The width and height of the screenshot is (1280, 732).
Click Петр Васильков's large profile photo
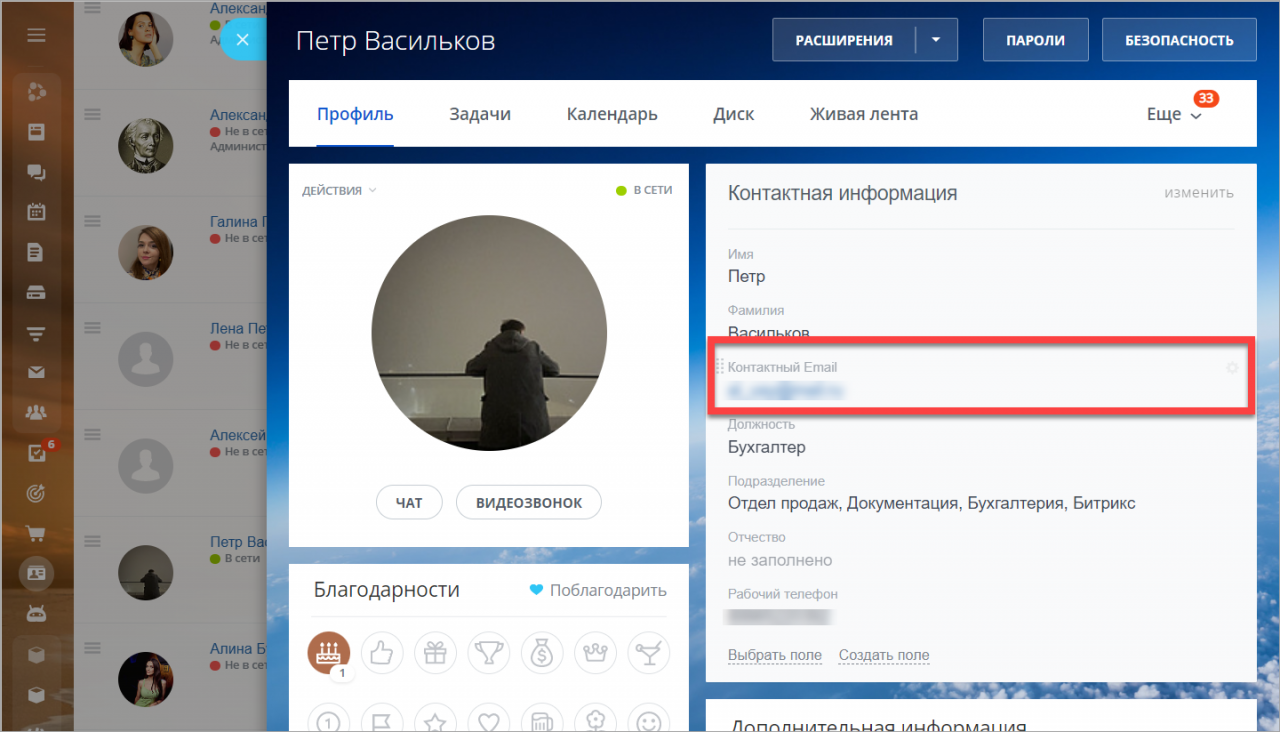point(489,333)
